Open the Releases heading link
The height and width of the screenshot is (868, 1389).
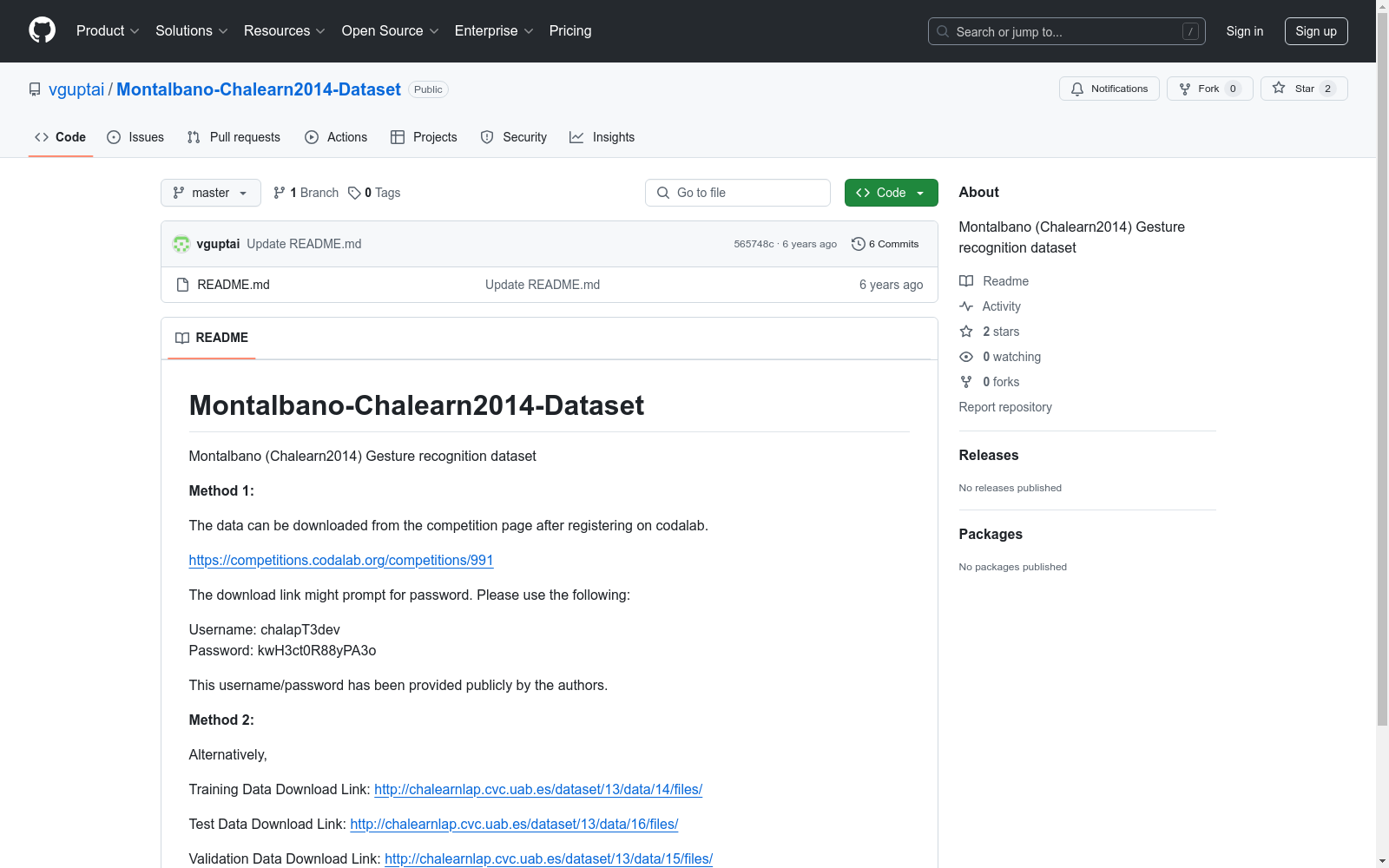[989, 455]
